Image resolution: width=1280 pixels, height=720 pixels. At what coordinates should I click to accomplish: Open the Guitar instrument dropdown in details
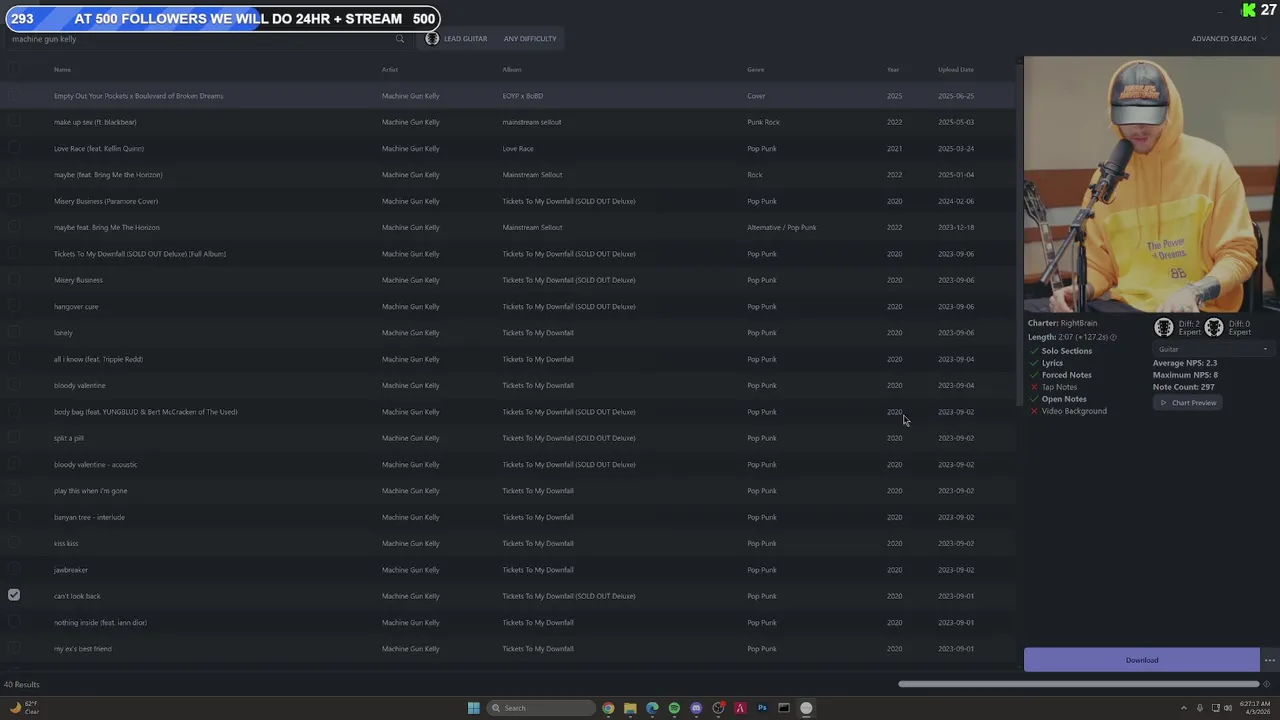point(1212,349)
